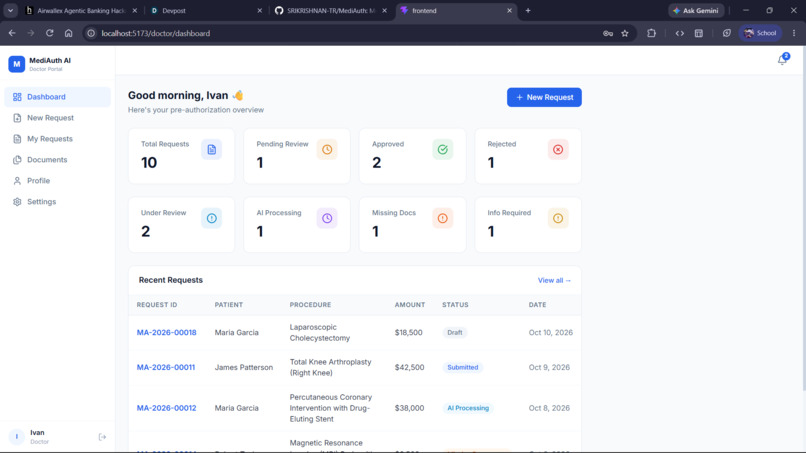The width and height of the screenshot is (806, 453).
Task: Click the Rejected cross icon
Action: click(x=558, y=150)
